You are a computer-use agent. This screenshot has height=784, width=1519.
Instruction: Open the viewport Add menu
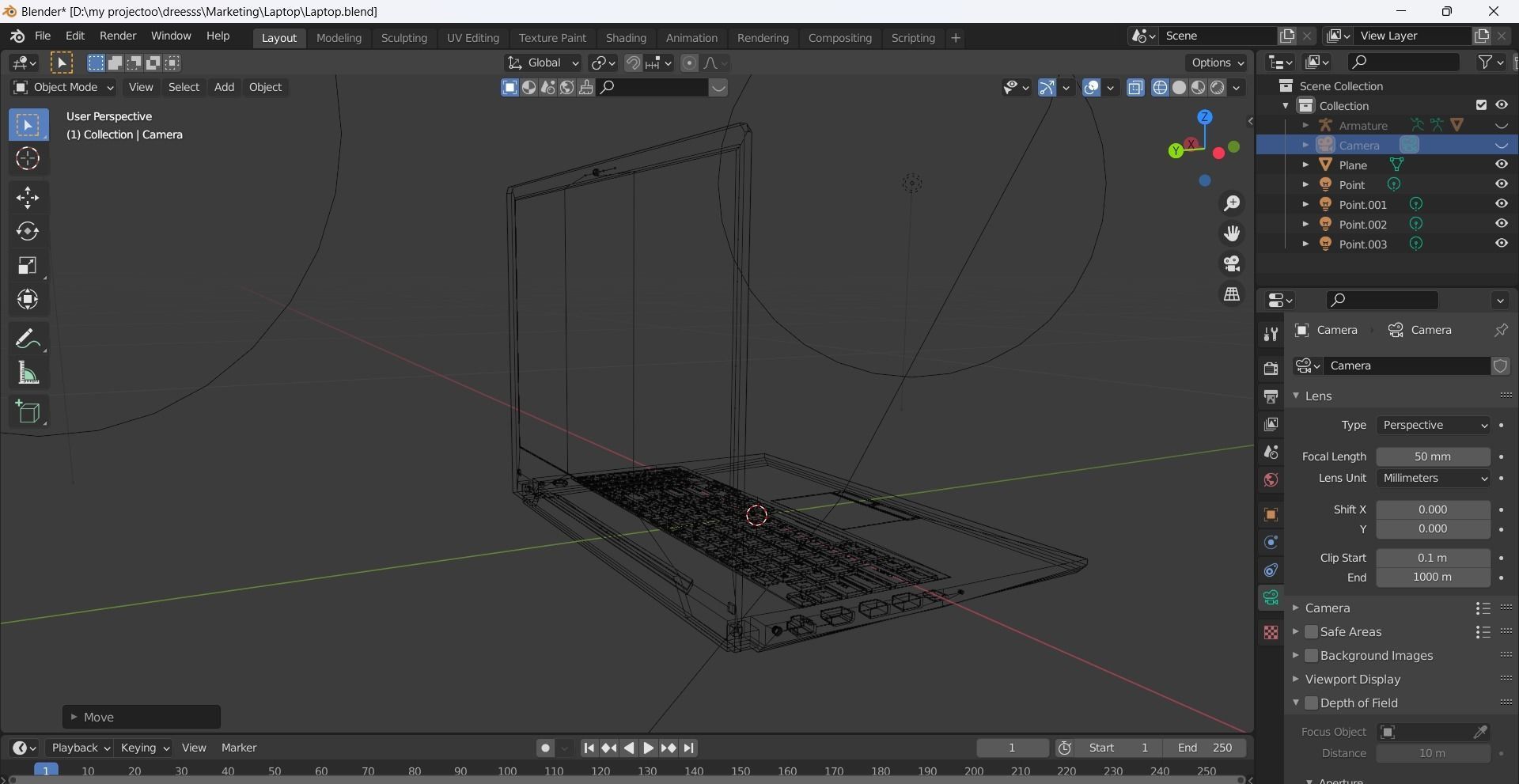tap(224, 87)
